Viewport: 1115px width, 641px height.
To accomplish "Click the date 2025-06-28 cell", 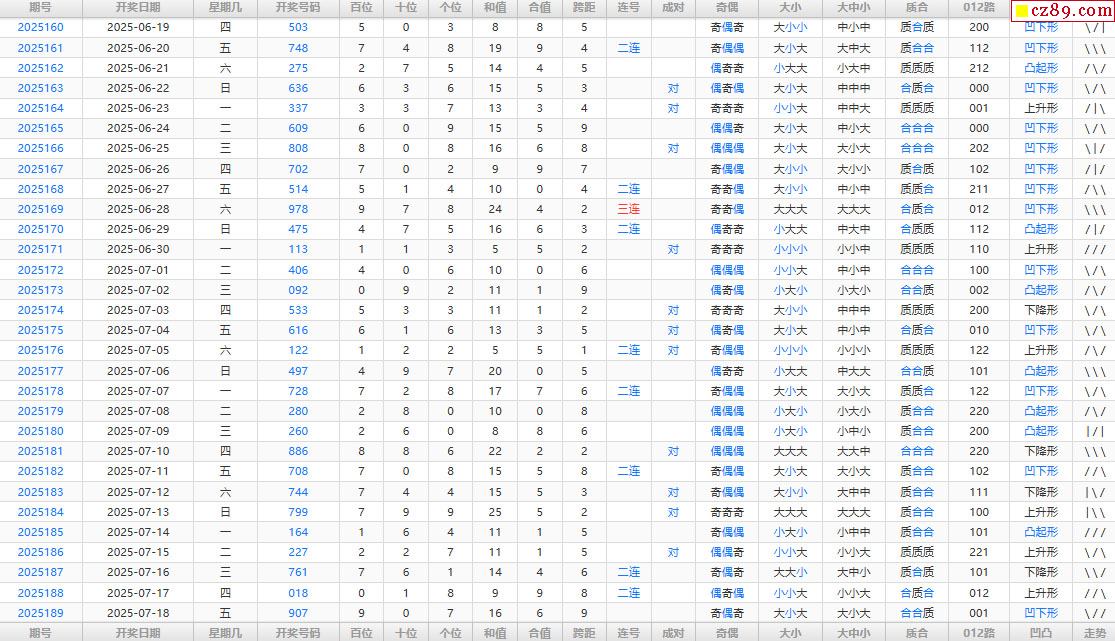I will [x=138, y=209].
